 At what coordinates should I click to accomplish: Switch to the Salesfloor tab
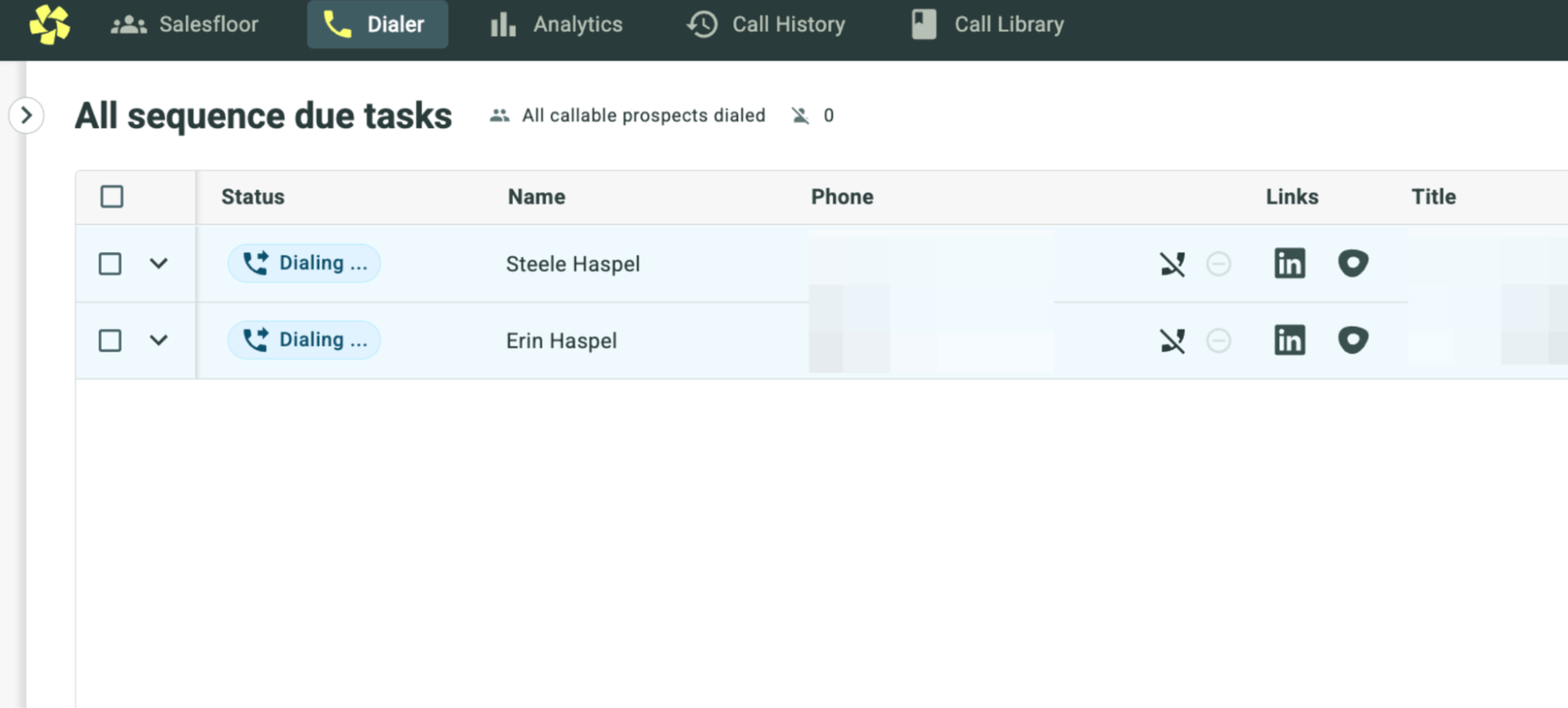[185, 25]
